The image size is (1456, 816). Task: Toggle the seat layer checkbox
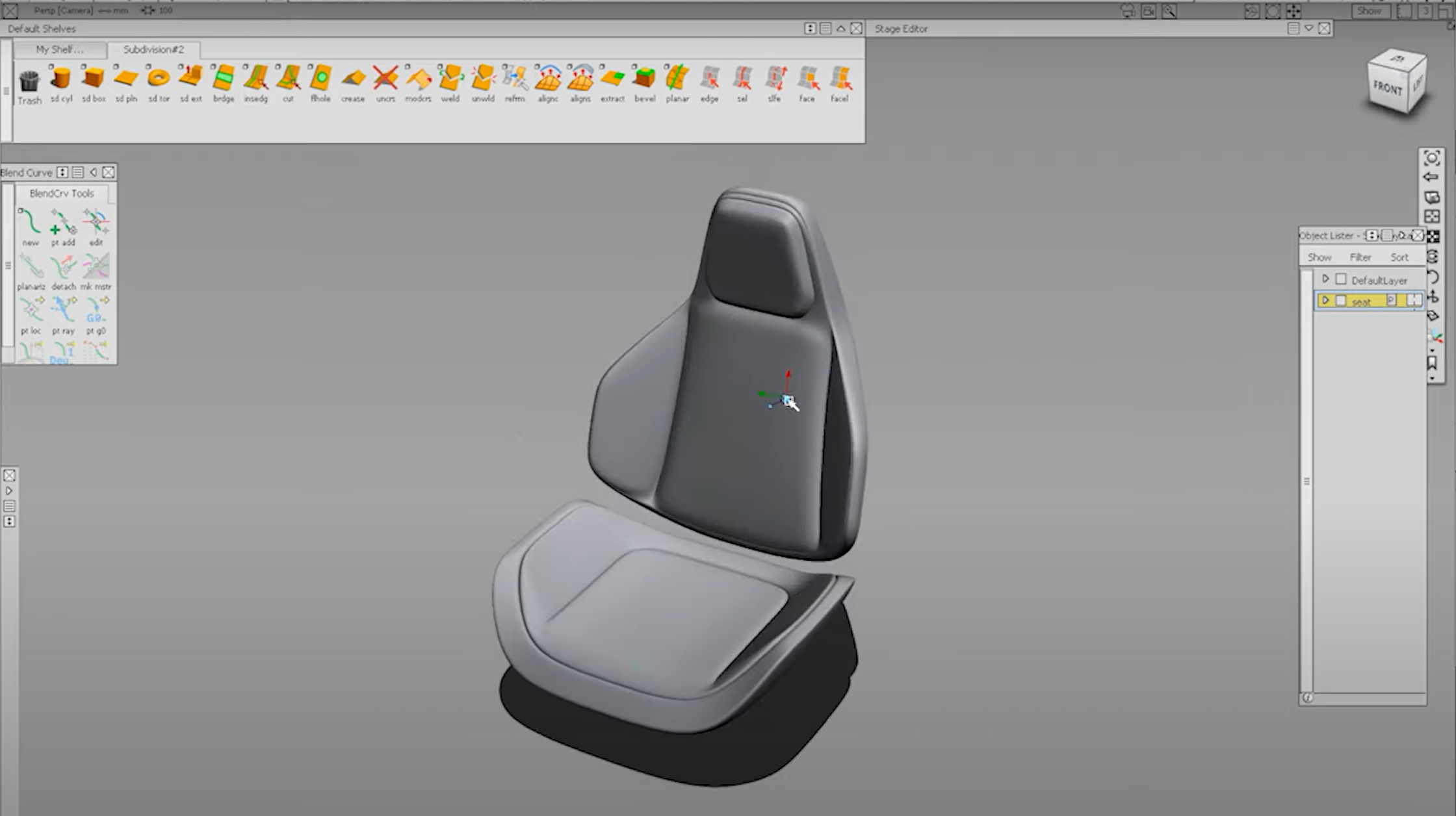click(x=1341, y=300)
